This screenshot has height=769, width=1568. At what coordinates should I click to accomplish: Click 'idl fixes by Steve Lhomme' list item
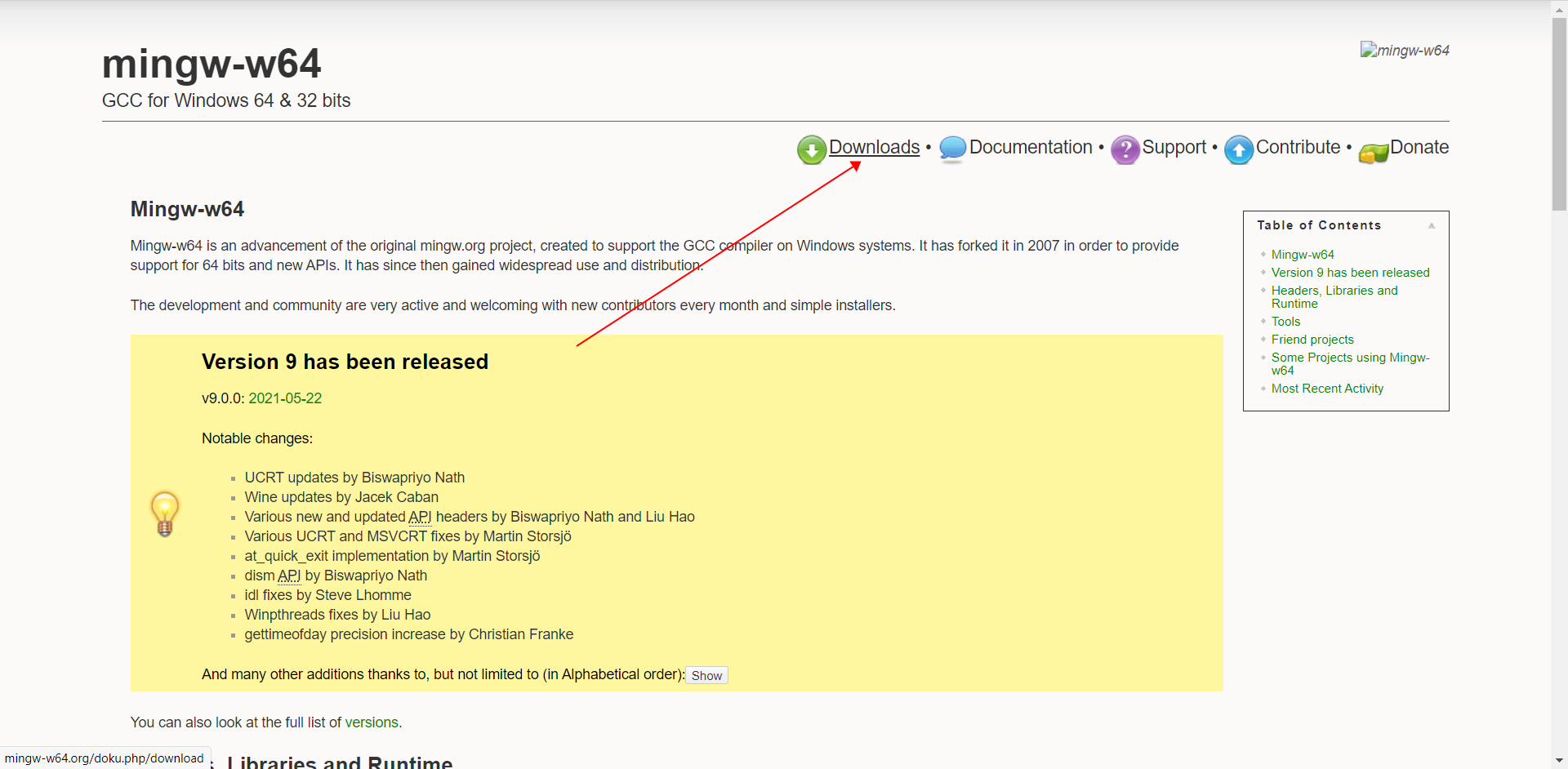tap(327, 595)
